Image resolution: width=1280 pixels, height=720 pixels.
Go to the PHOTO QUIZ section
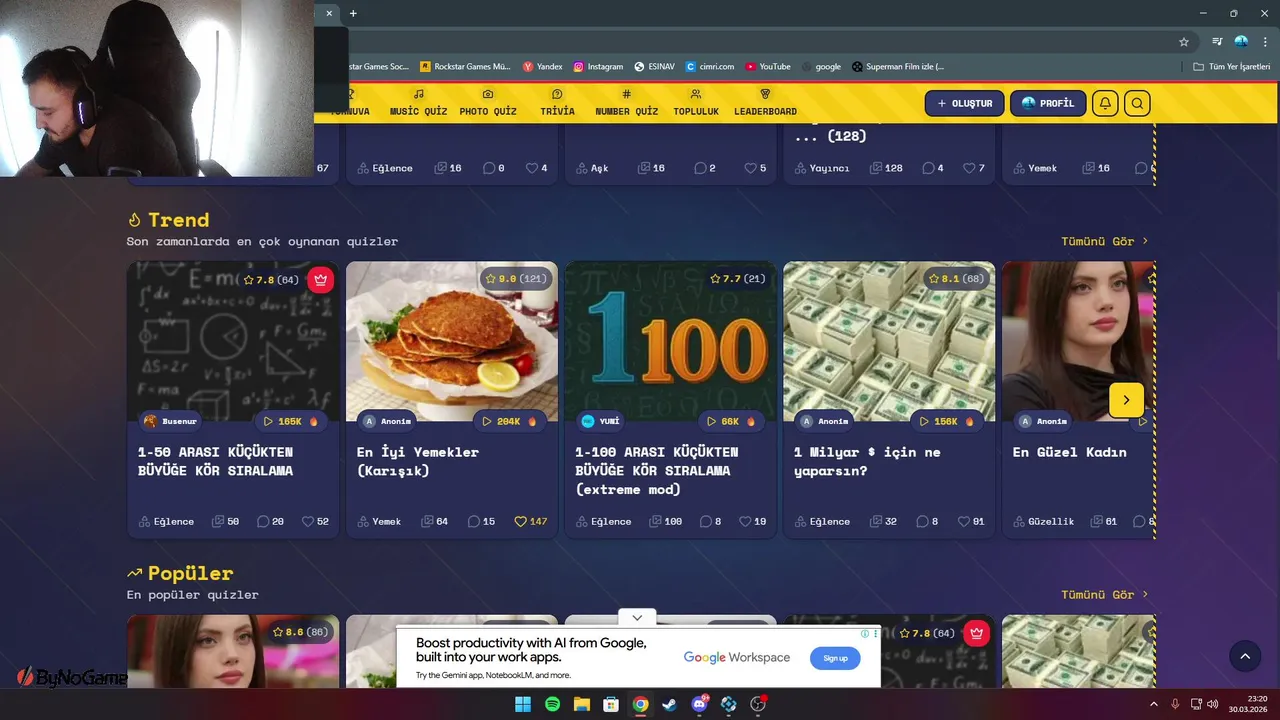(x=488, y=103)
